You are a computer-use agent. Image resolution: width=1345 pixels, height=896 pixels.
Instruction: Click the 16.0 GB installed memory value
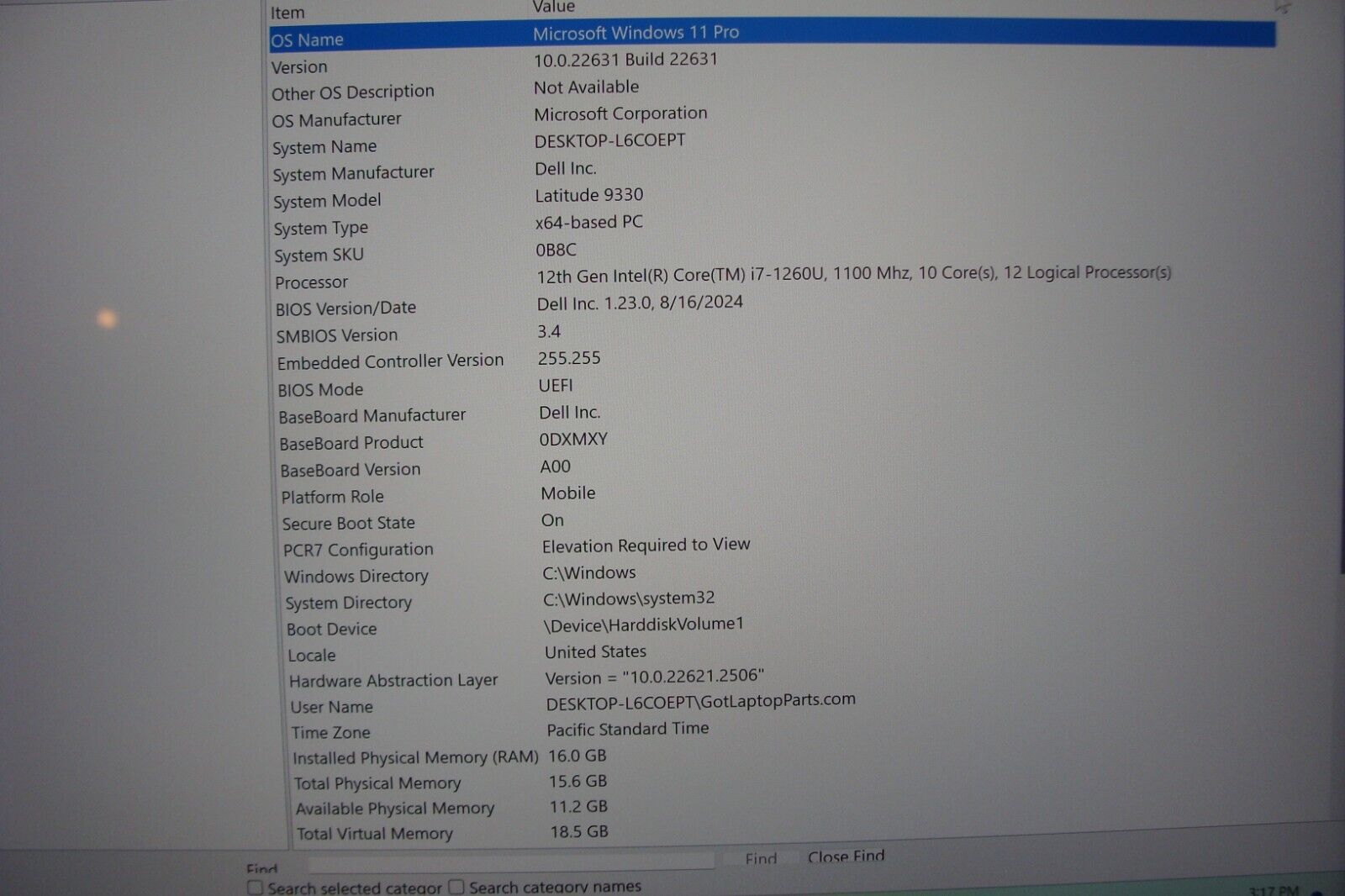point(578,756)
